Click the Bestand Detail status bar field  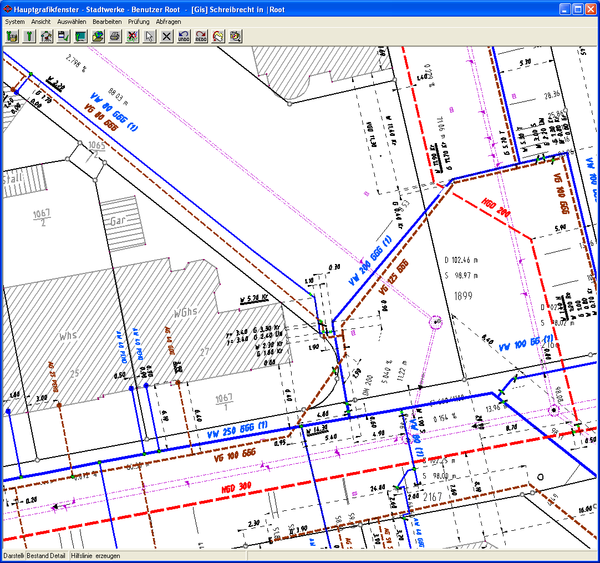(46, 554)
